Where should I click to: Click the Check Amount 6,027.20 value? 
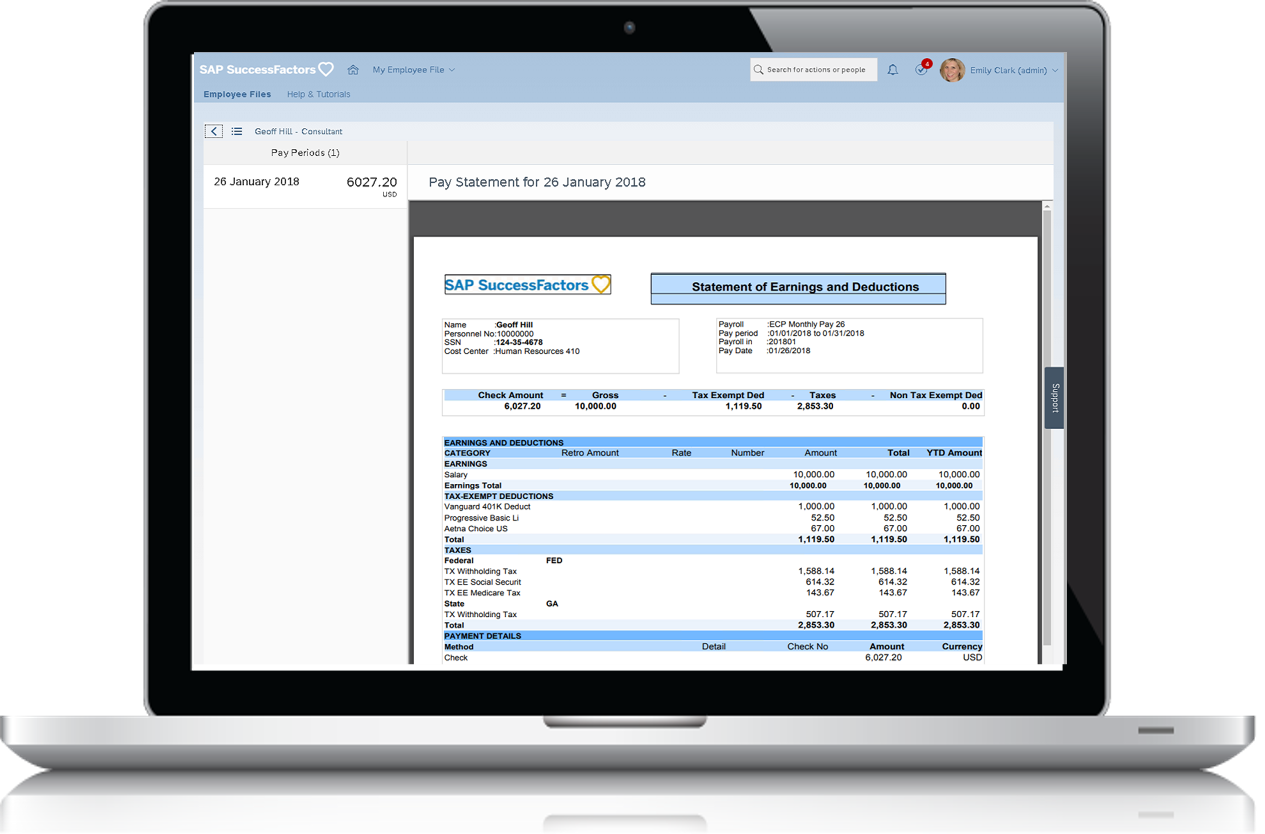(522, 407)
